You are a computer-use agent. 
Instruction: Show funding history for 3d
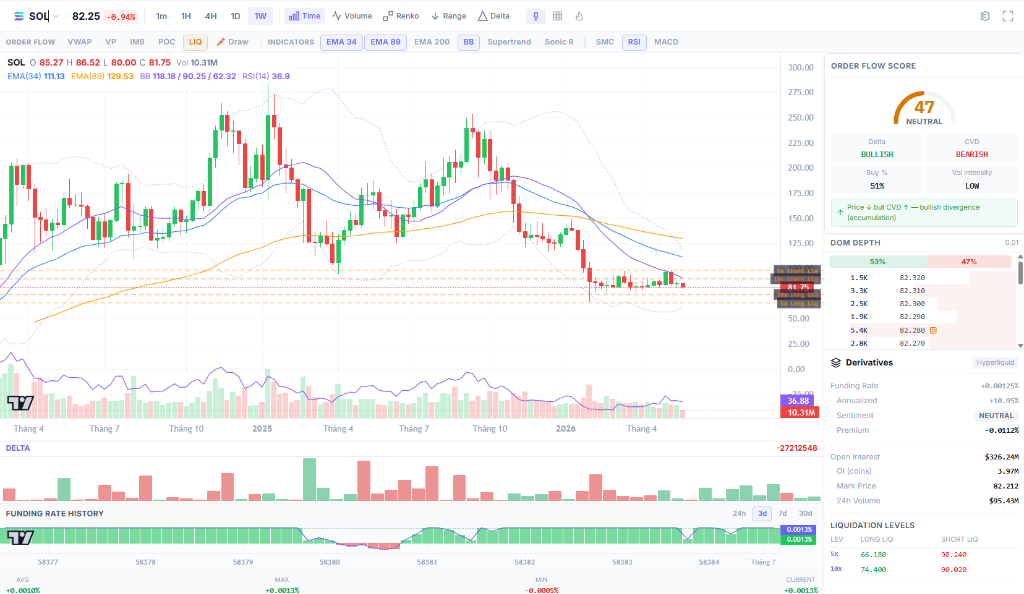click(x=762, y=514)
